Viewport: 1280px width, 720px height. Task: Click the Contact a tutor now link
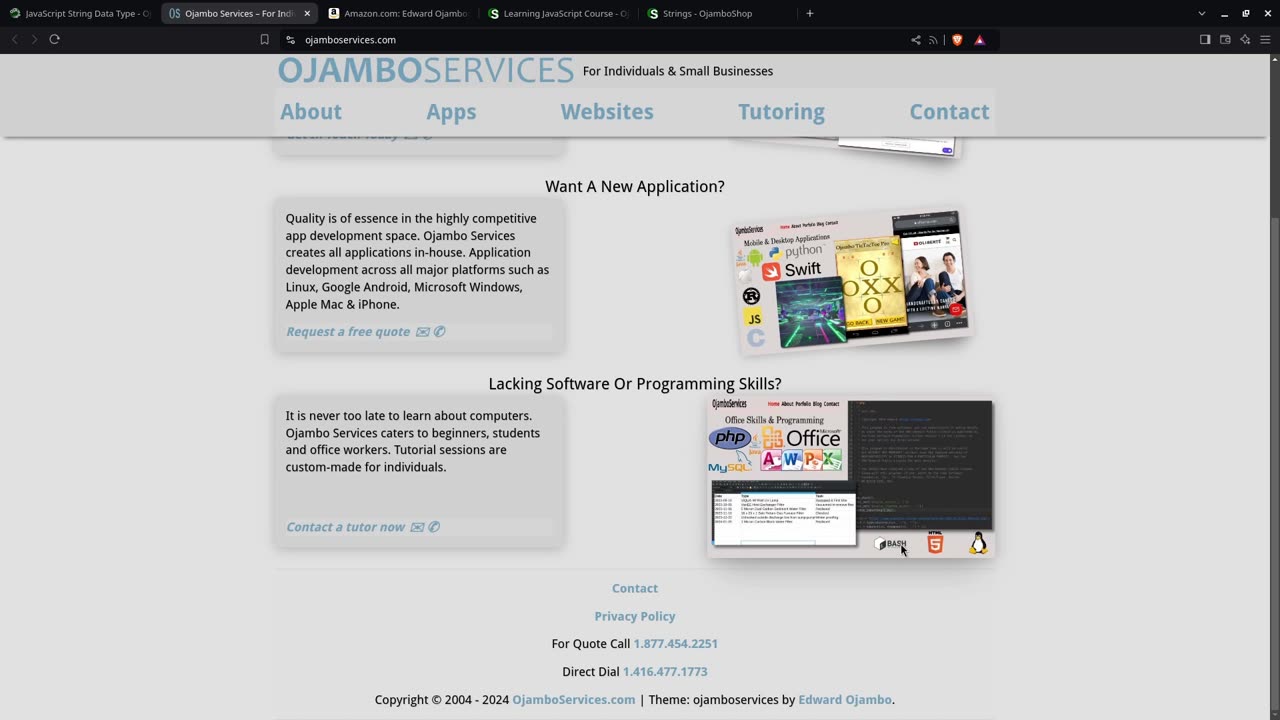click(363, 527)
